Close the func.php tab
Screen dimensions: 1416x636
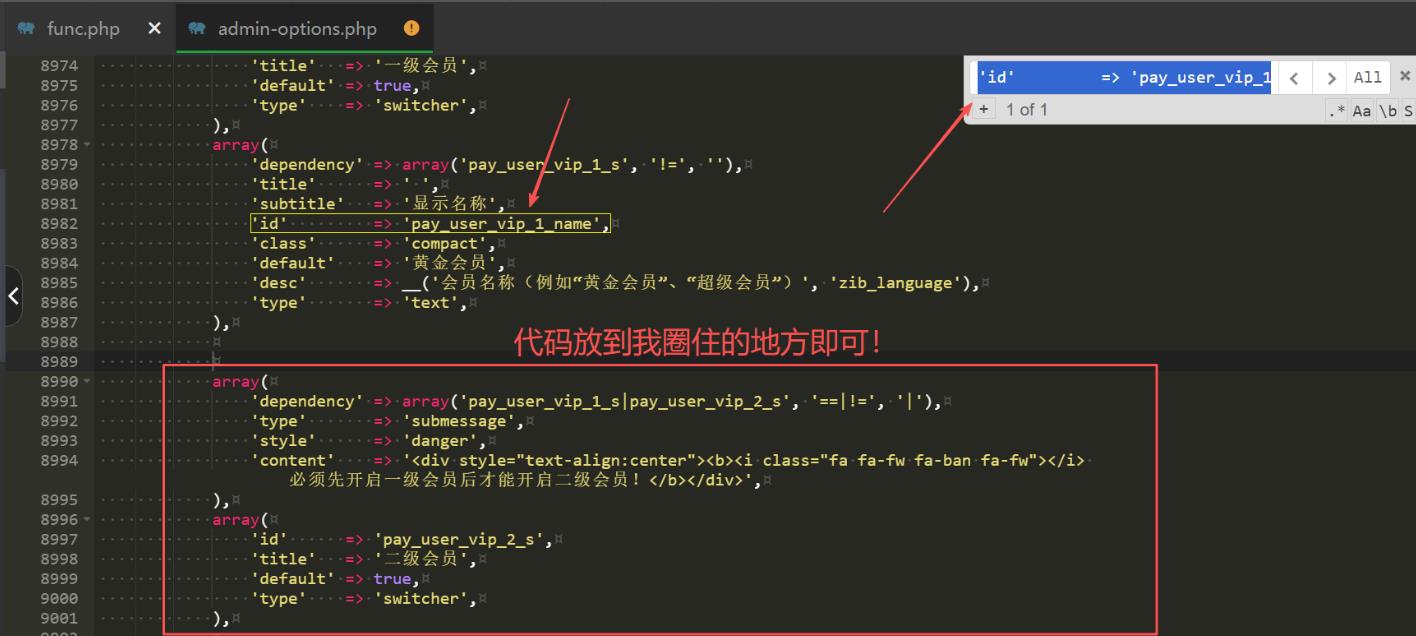coord(154,28)
